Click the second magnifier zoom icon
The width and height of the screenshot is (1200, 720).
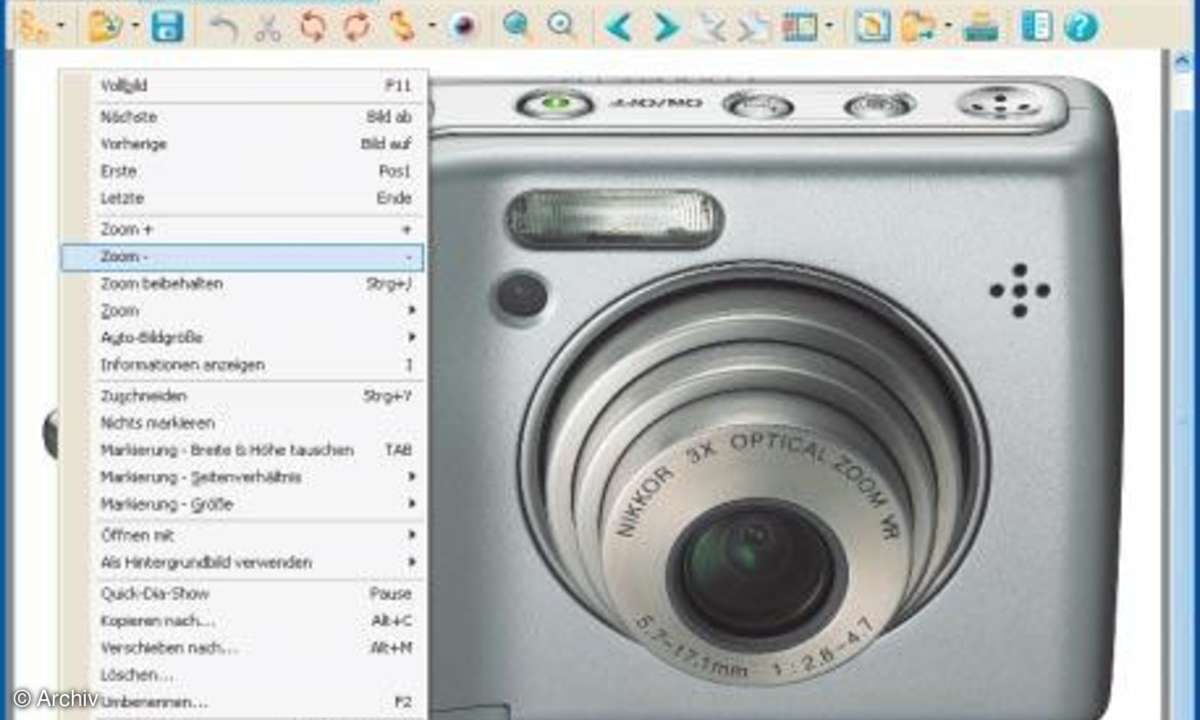562,26
